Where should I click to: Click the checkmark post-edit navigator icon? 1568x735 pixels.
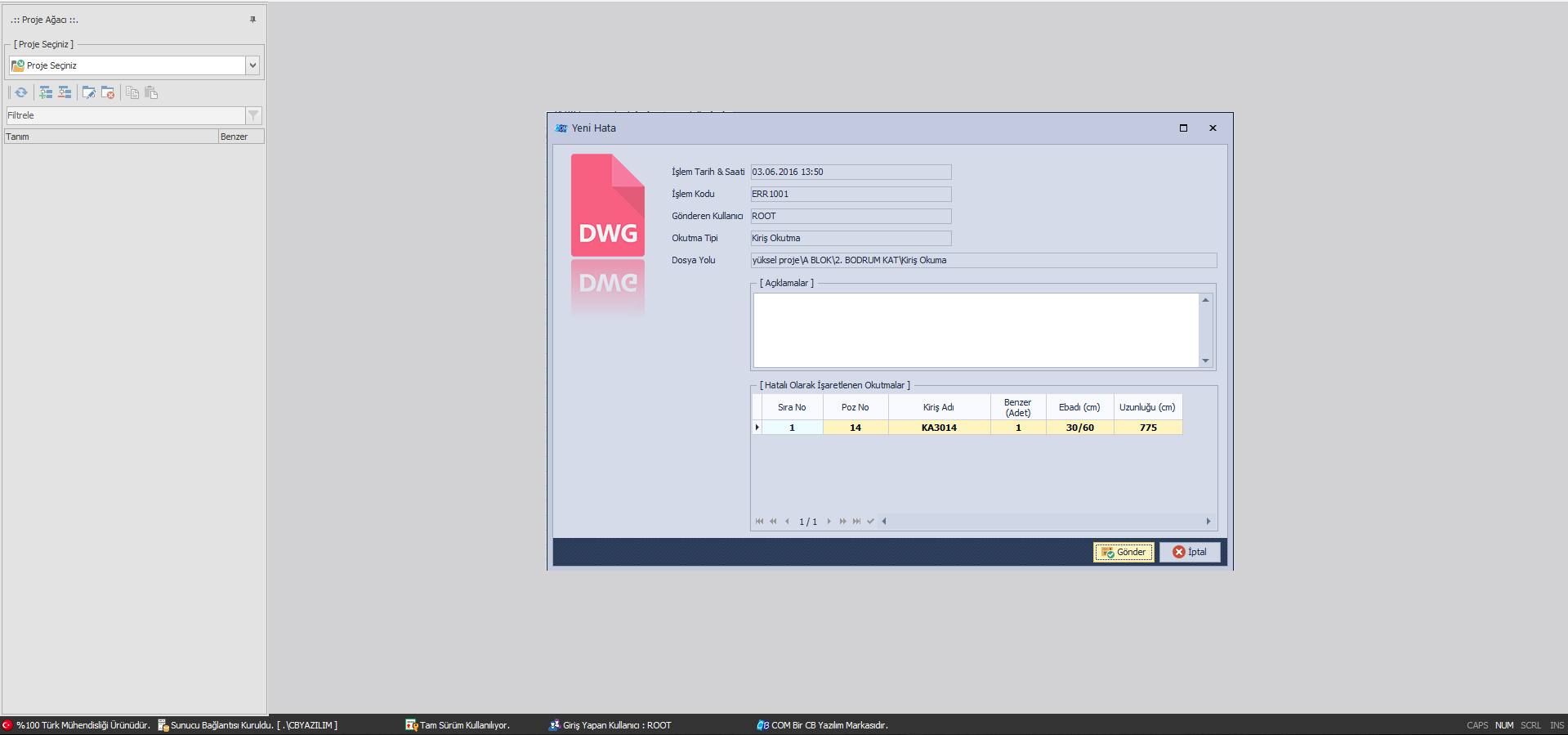(870, 521)
